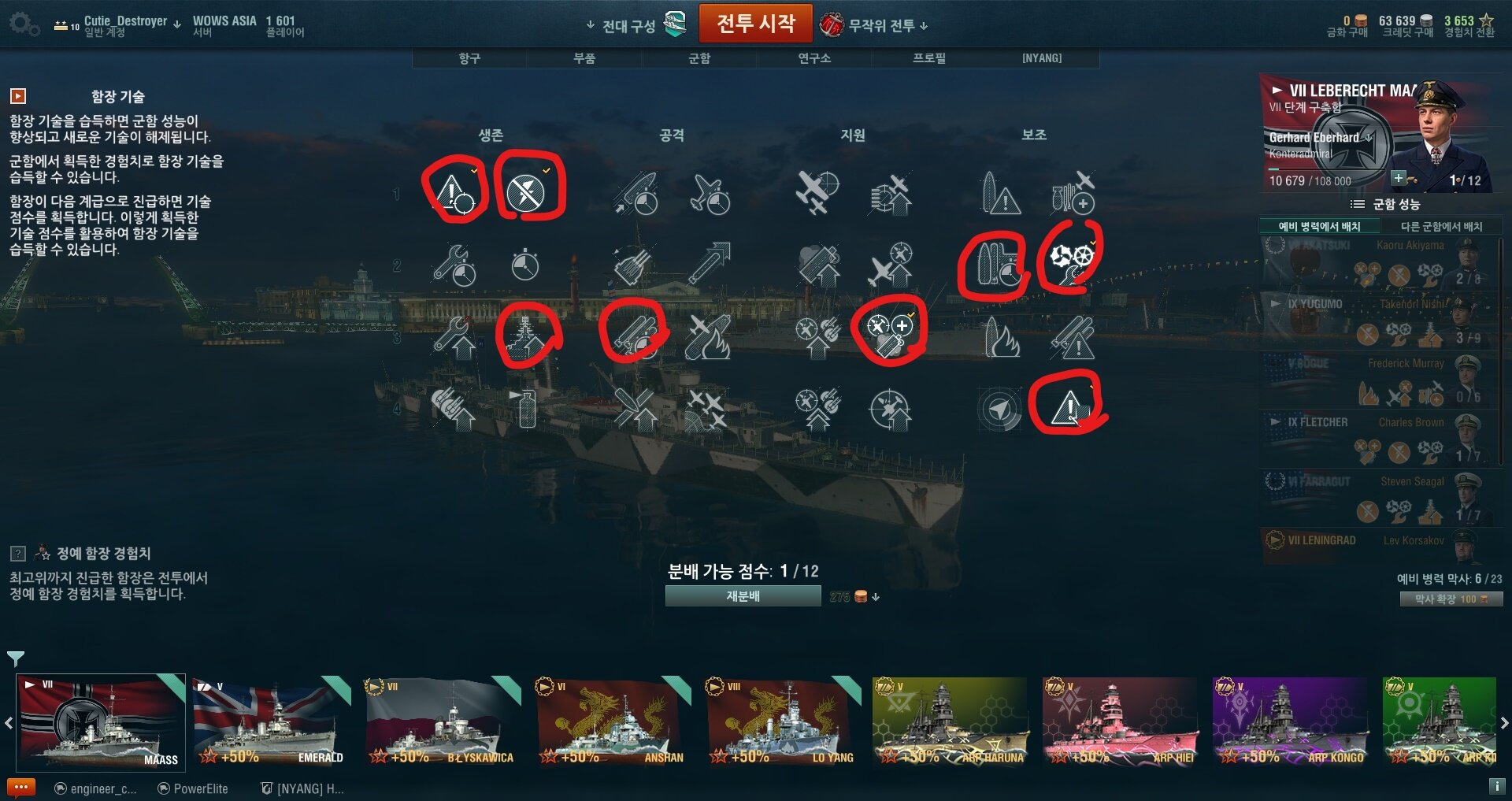Advance ship carousel with right arrow
1512x801 pixels.
click(1504, 722)
